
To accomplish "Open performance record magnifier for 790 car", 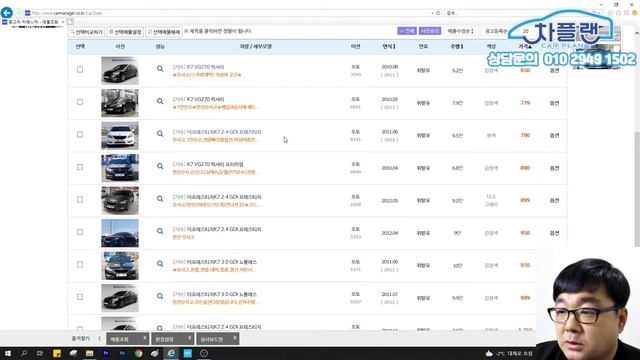I will pos(160,134).
